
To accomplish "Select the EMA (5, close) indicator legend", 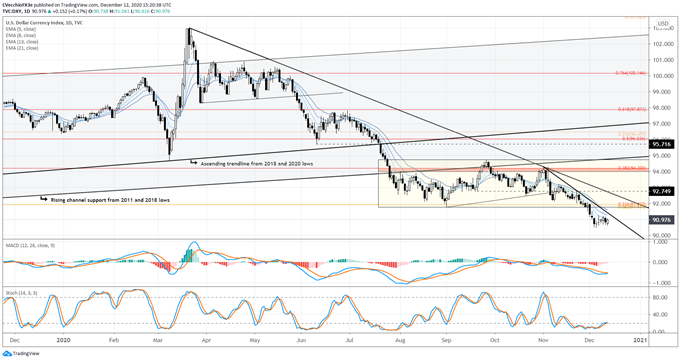I will [x=21, y=29].
